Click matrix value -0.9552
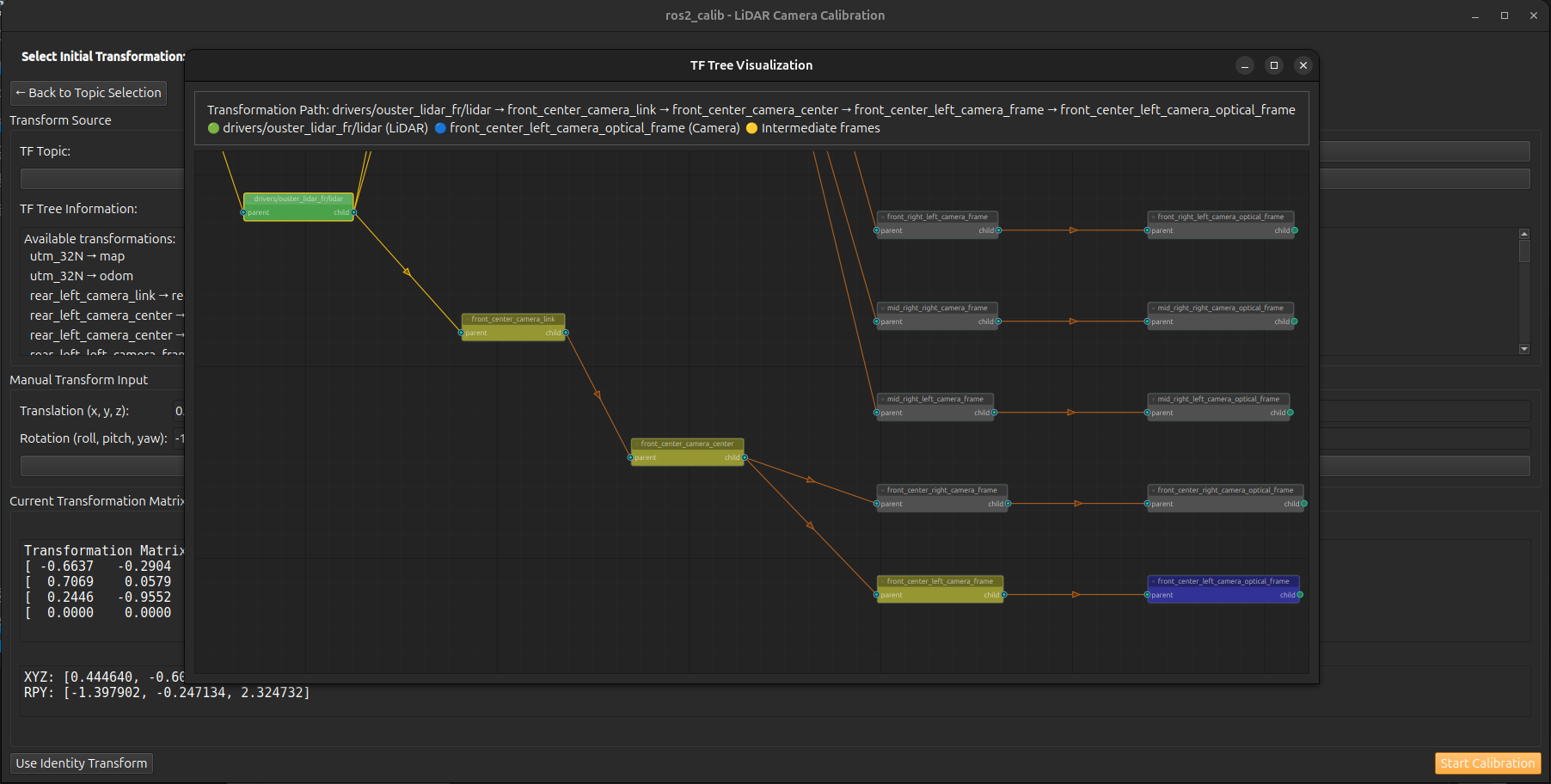This screenshot has width=1551, height=784. tap(144, 597)
